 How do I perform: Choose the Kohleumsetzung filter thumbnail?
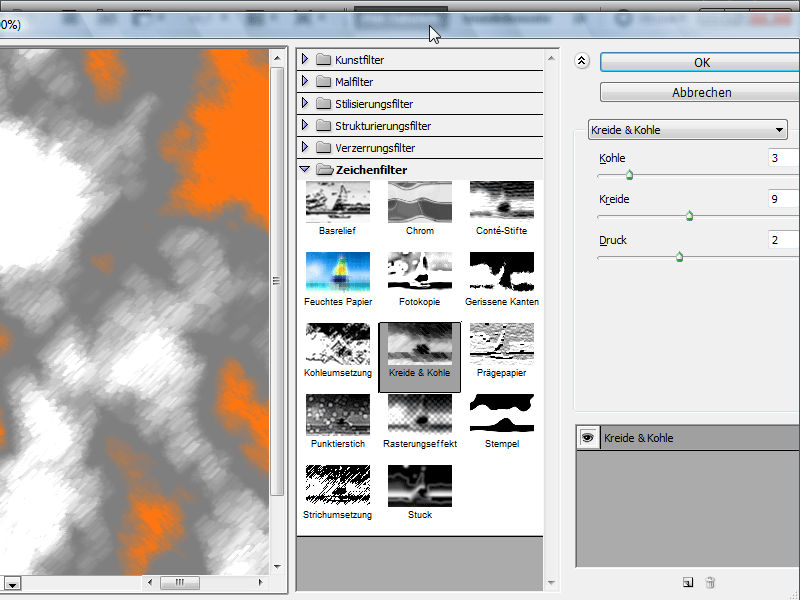[338, 343]
